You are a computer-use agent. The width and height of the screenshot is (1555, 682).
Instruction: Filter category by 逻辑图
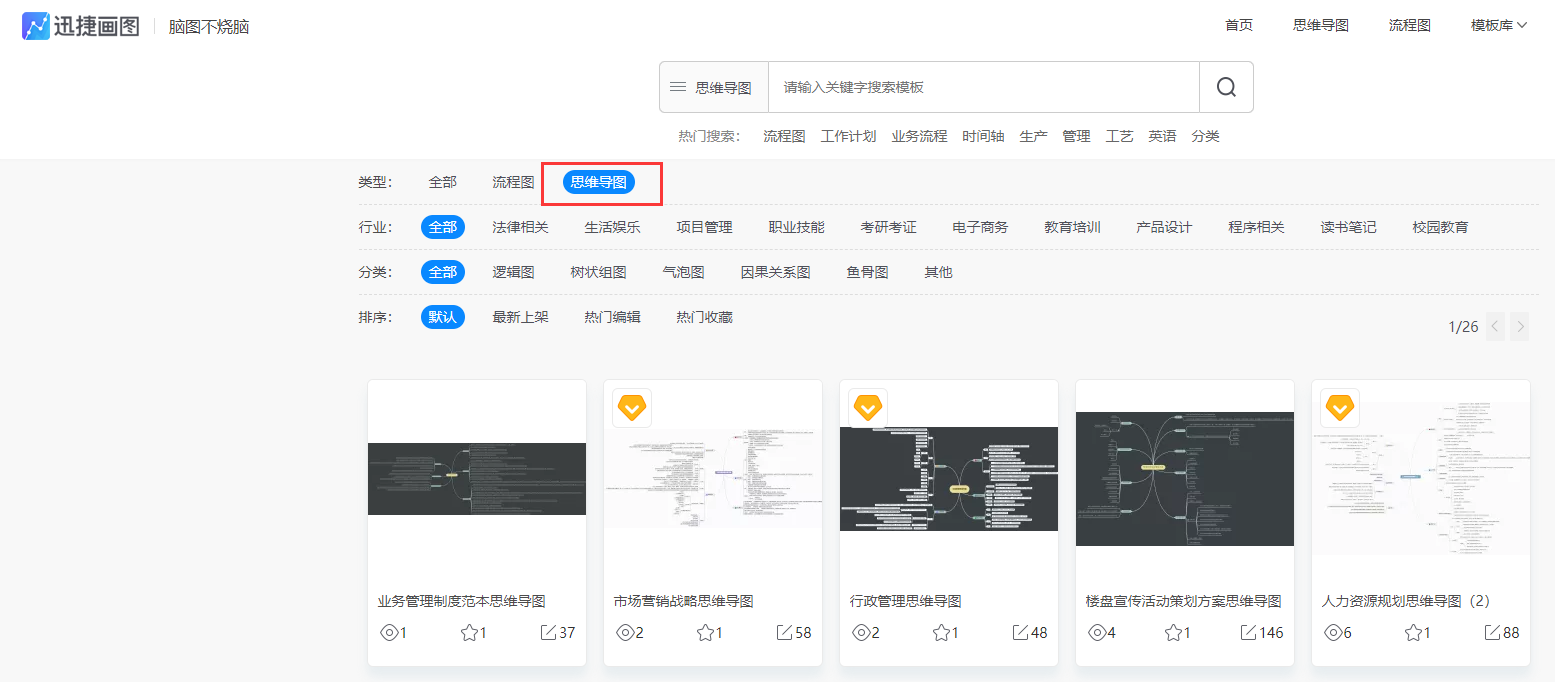(513, 272)
